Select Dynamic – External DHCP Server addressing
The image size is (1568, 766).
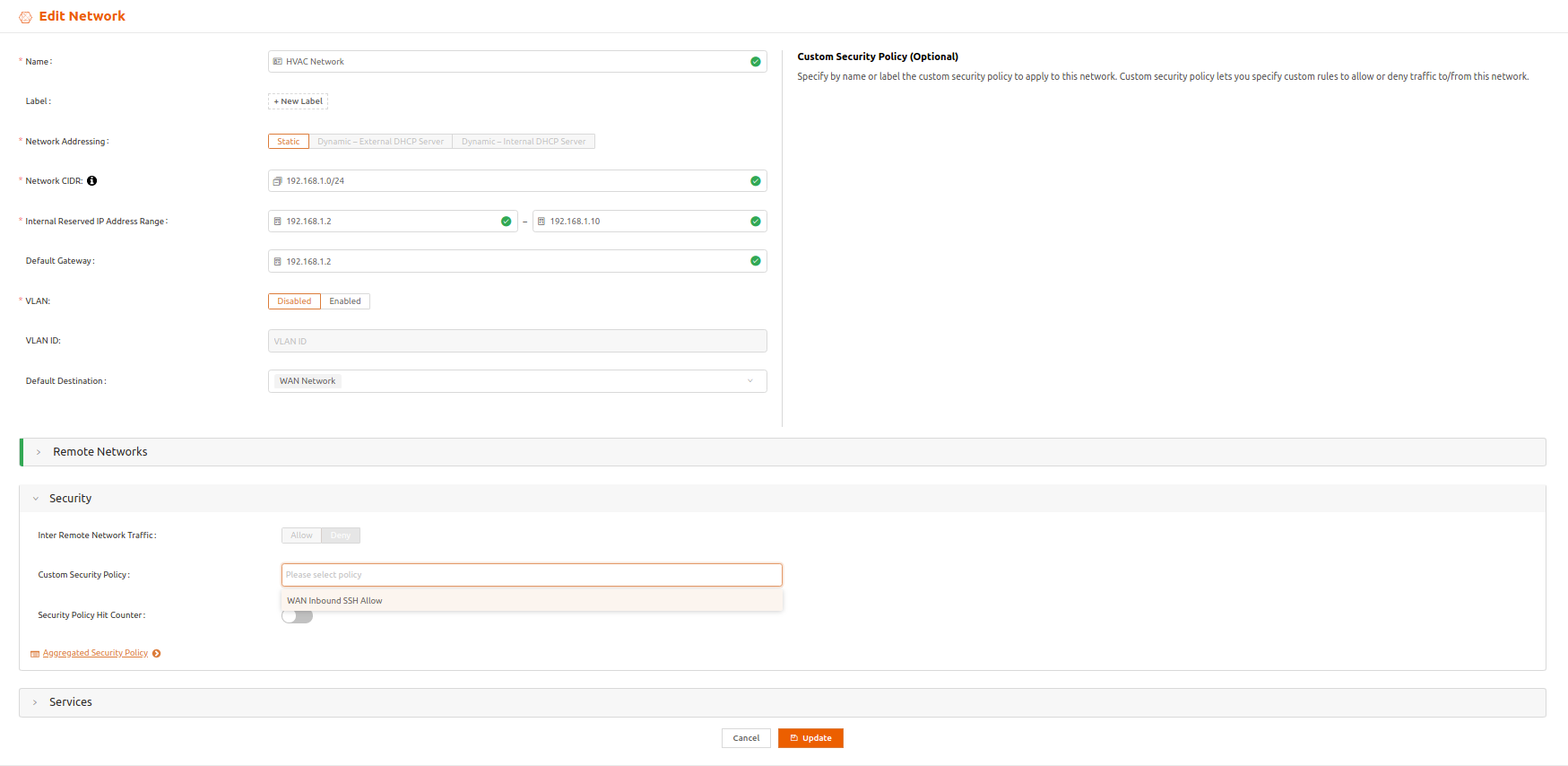[380, 142]
